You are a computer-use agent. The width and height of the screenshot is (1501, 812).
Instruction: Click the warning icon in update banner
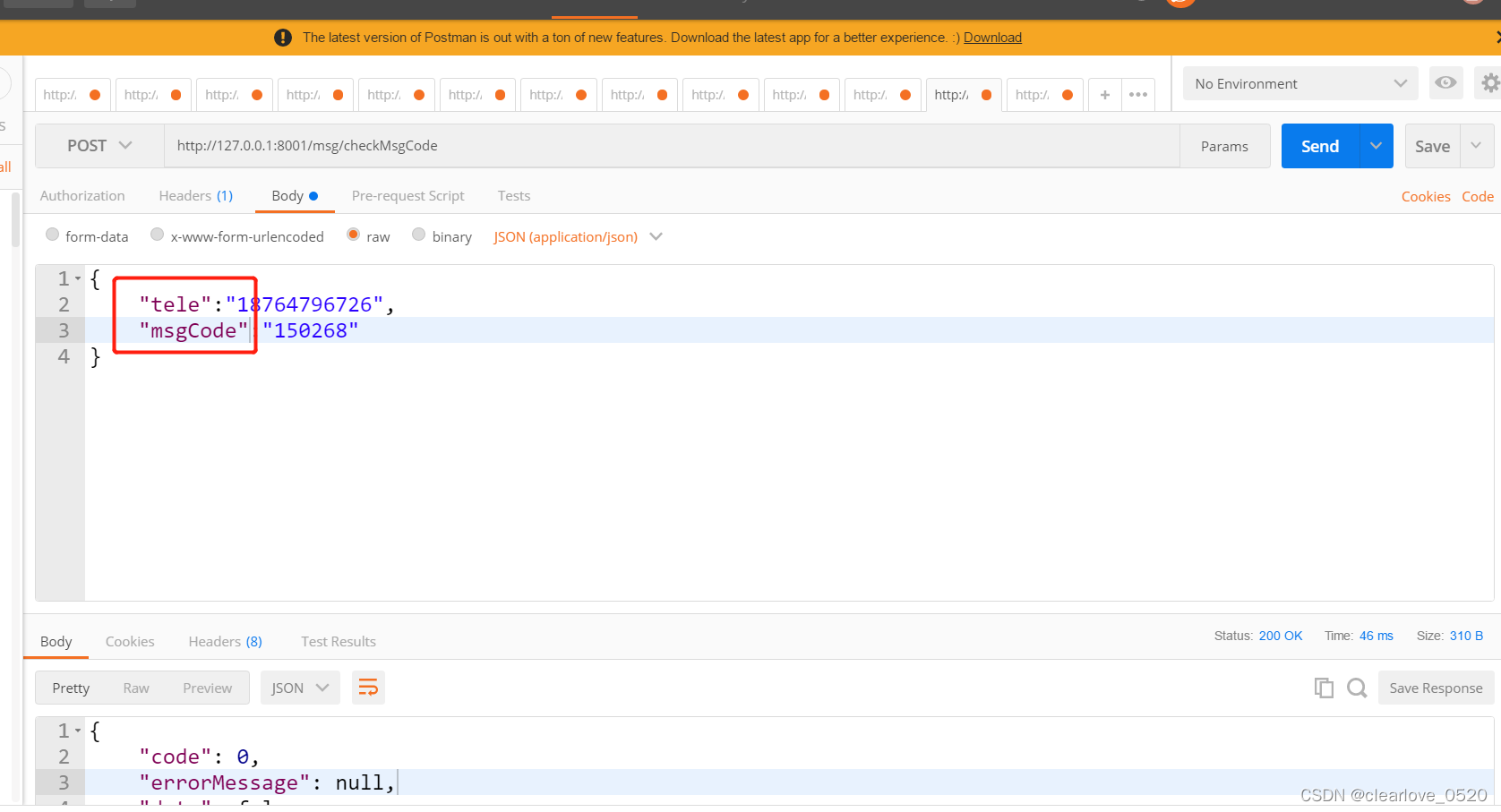pos(283,38)
